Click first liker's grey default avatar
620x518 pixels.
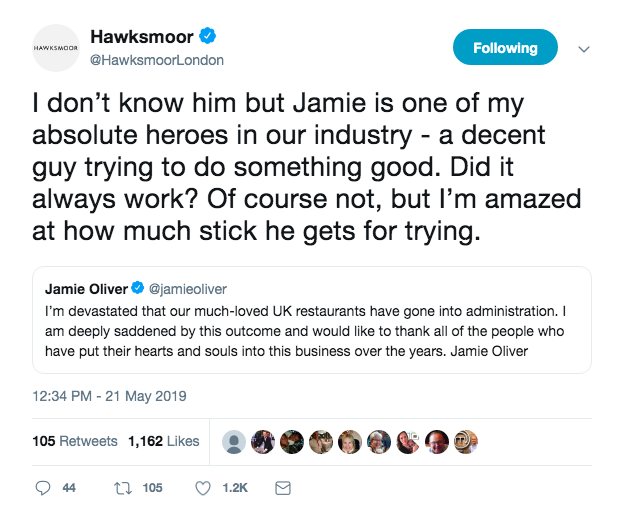[x=235, y=441]
